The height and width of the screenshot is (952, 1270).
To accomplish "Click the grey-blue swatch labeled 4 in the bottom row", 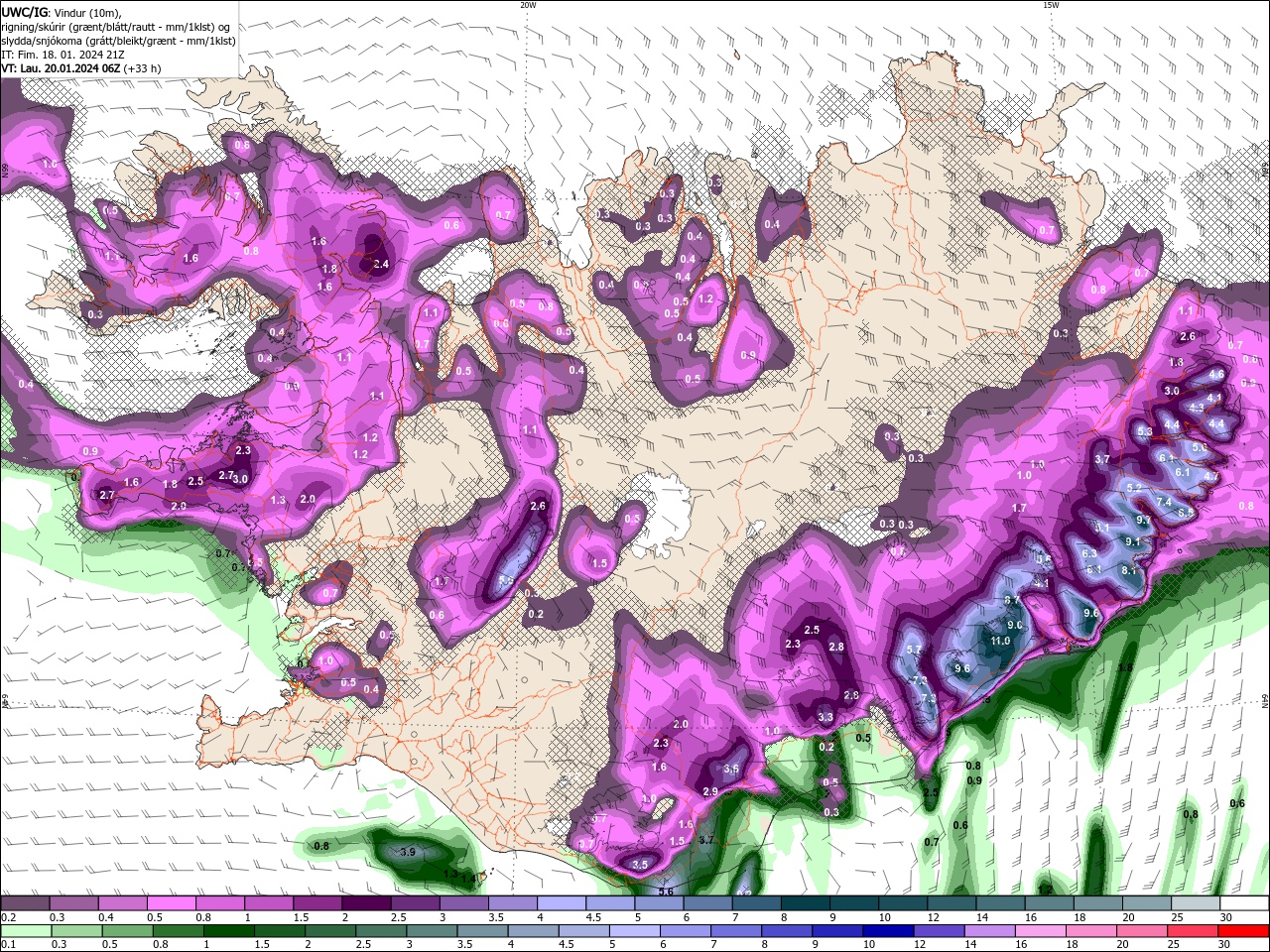I will tap(534, 931).
